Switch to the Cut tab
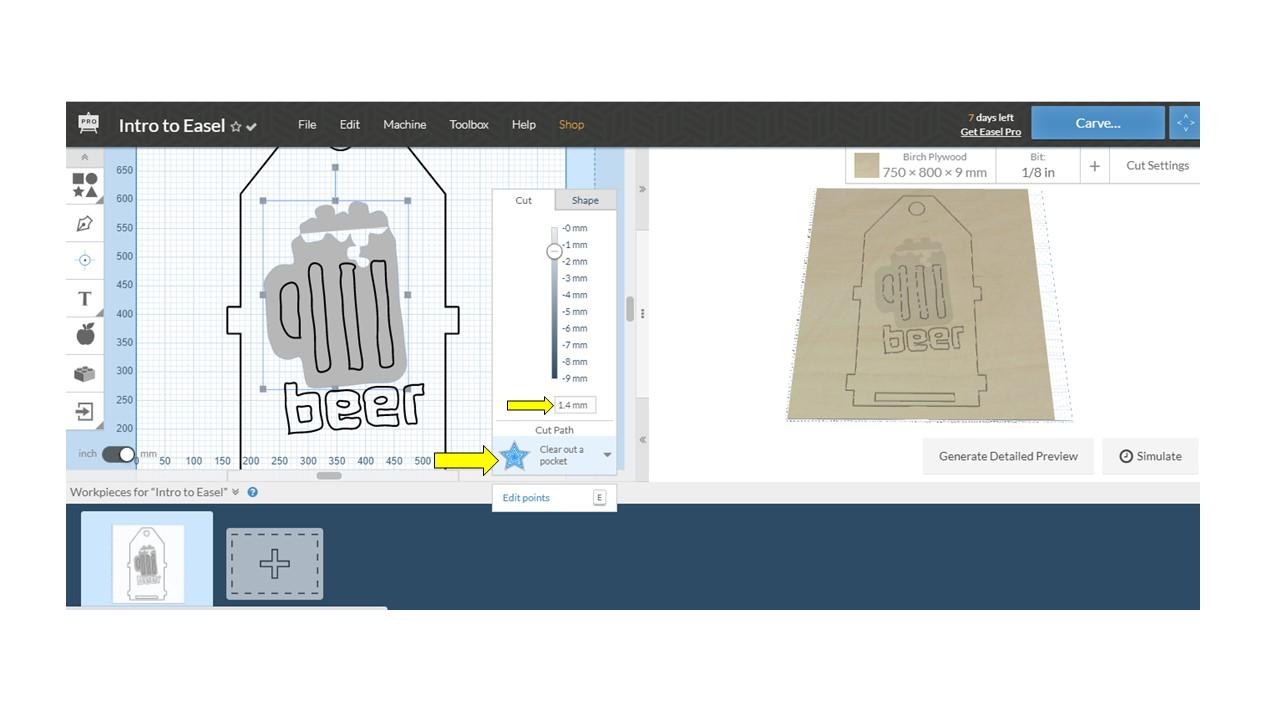This screenshot has height=720, width=1280. point(523,200)
